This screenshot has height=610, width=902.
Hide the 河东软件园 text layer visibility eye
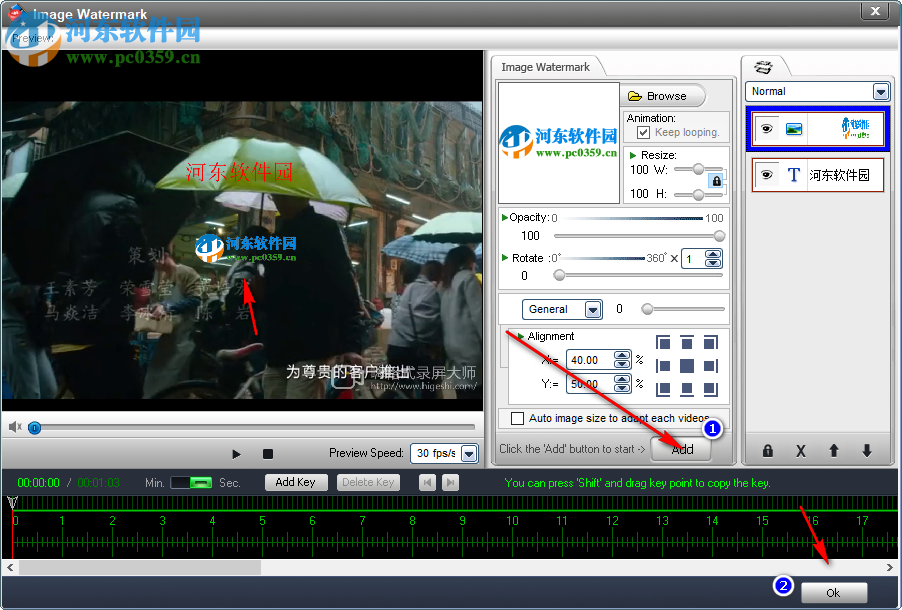tap(767, 174)
